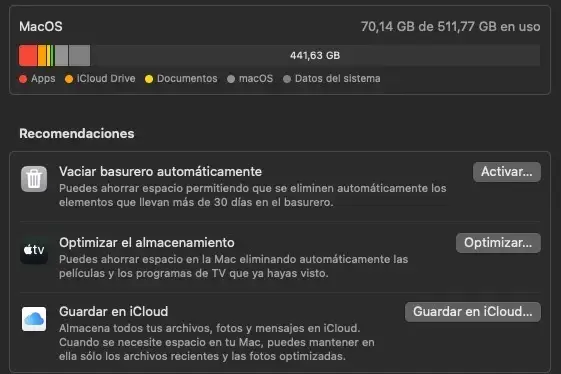Click the MacOS volume name

point(41,26)
